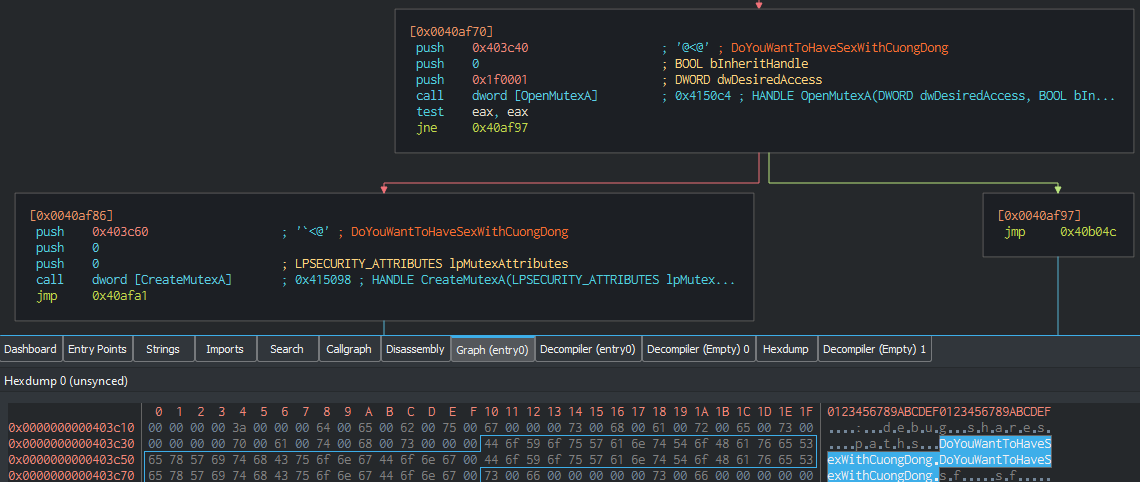Switch to the Callgraph tab
Image resolution: width=1140 pixels, height=482 pixels.
point(349,349)
